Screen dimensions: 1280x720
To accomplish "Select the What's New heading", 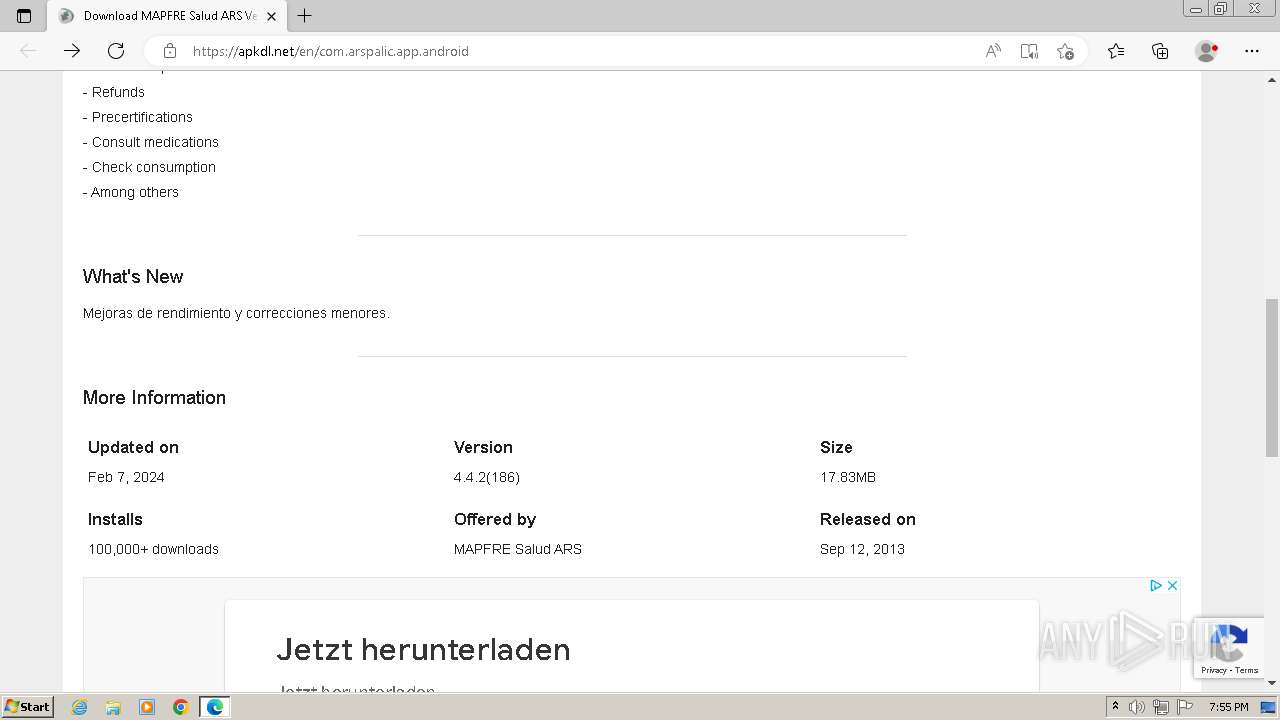I will point(133,277).
